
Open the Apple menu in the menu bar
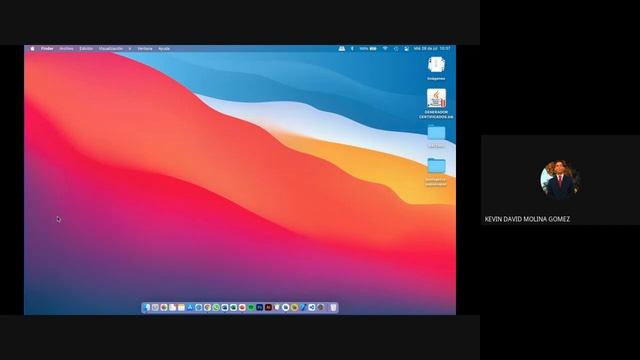(x=32, y=49)
